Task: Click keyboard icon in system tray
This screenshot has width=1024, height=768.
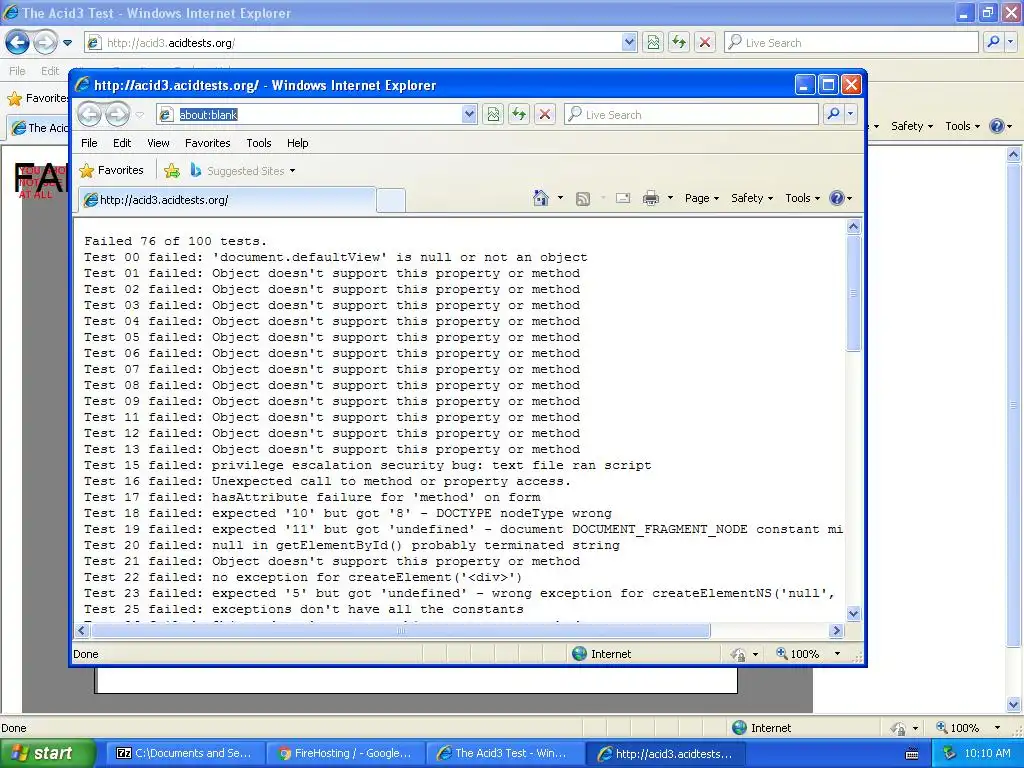Action: click(912, 754)
